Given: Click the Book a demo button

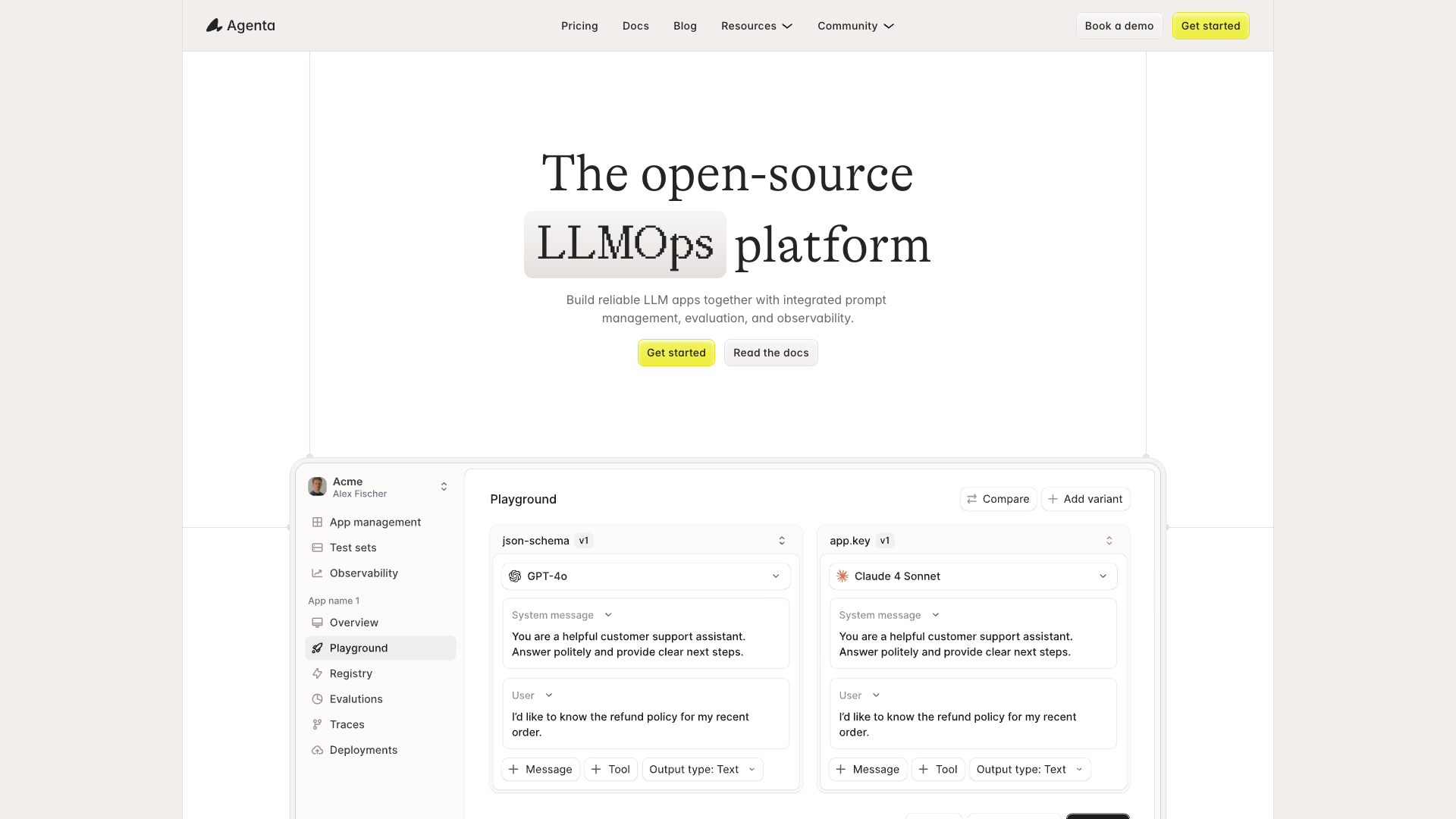Looking at the screenshot, I should [x=1119, y=26].
